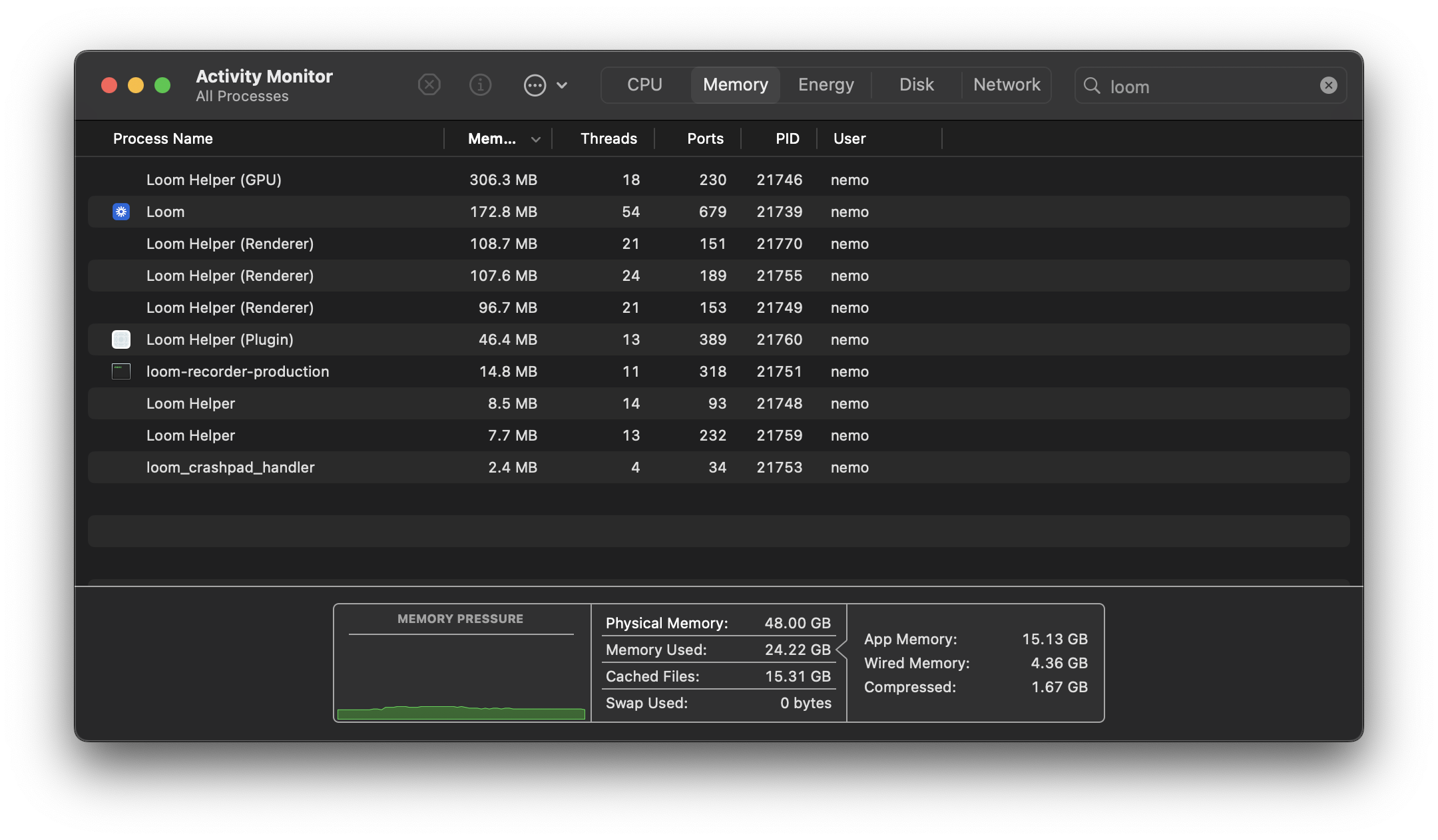Click the search magnifying glass icon
Image resolution: width=1438 pixels, height=840 pixels.
1092,86
